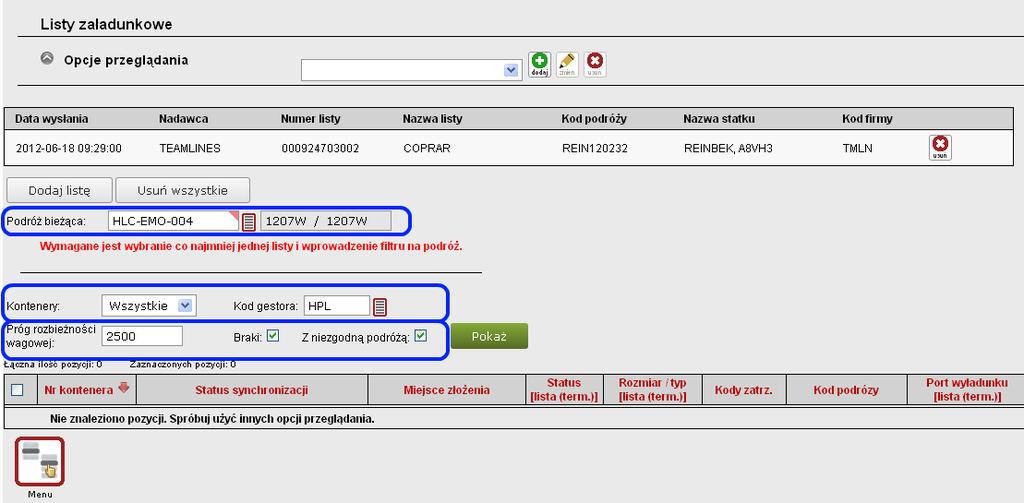
Task: Click the Podróż bieżąca field with HLC-EMO-004
Action: [x=174, y=221]
